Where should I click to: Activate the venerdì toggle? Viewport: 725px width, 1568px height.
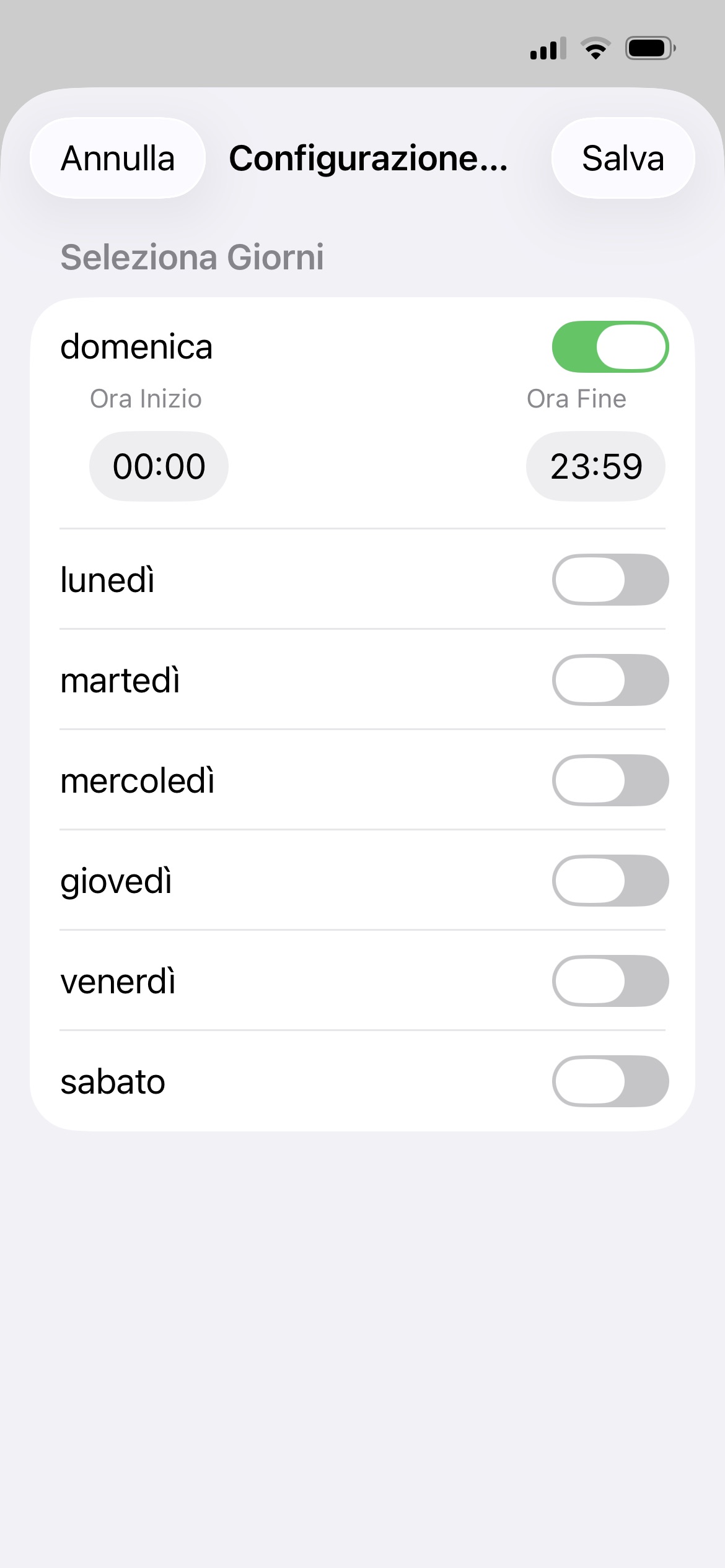(610, 981)
